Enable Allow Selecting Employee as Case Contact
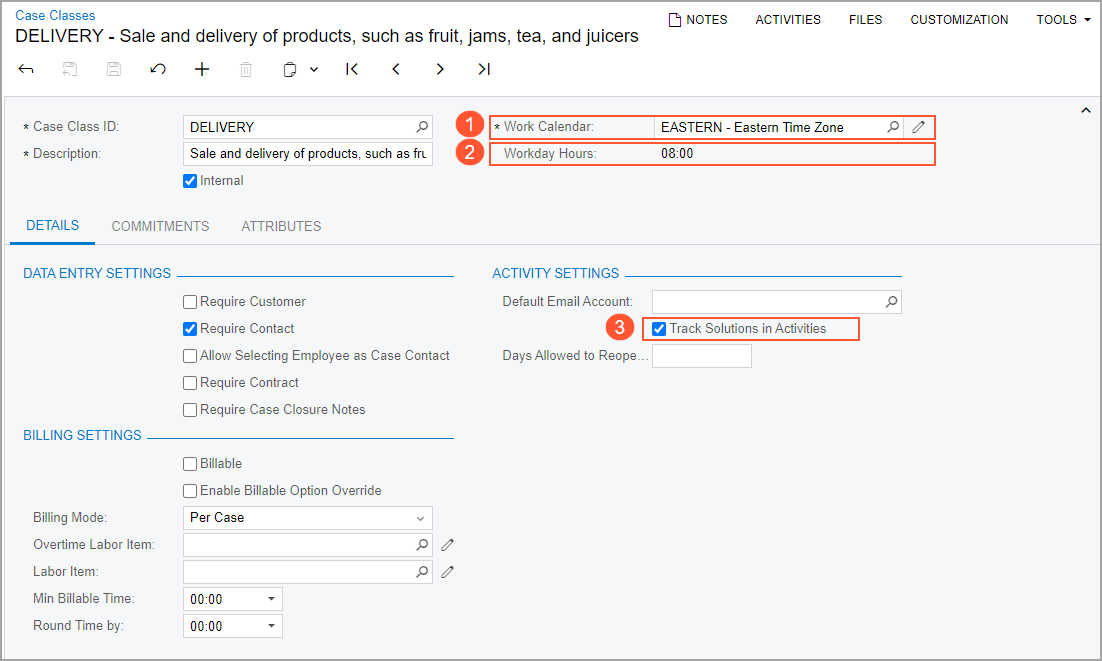 (190, 356)
